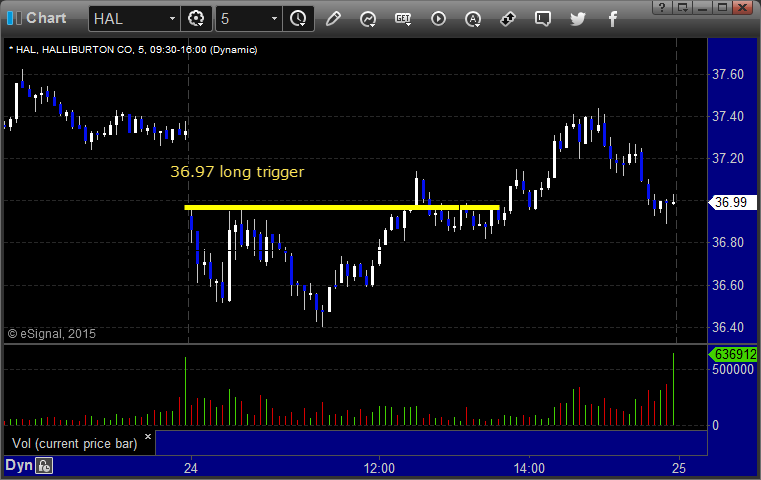Click the 14:00 time axis label
This screenshot has width=761, height=480.
529,468
